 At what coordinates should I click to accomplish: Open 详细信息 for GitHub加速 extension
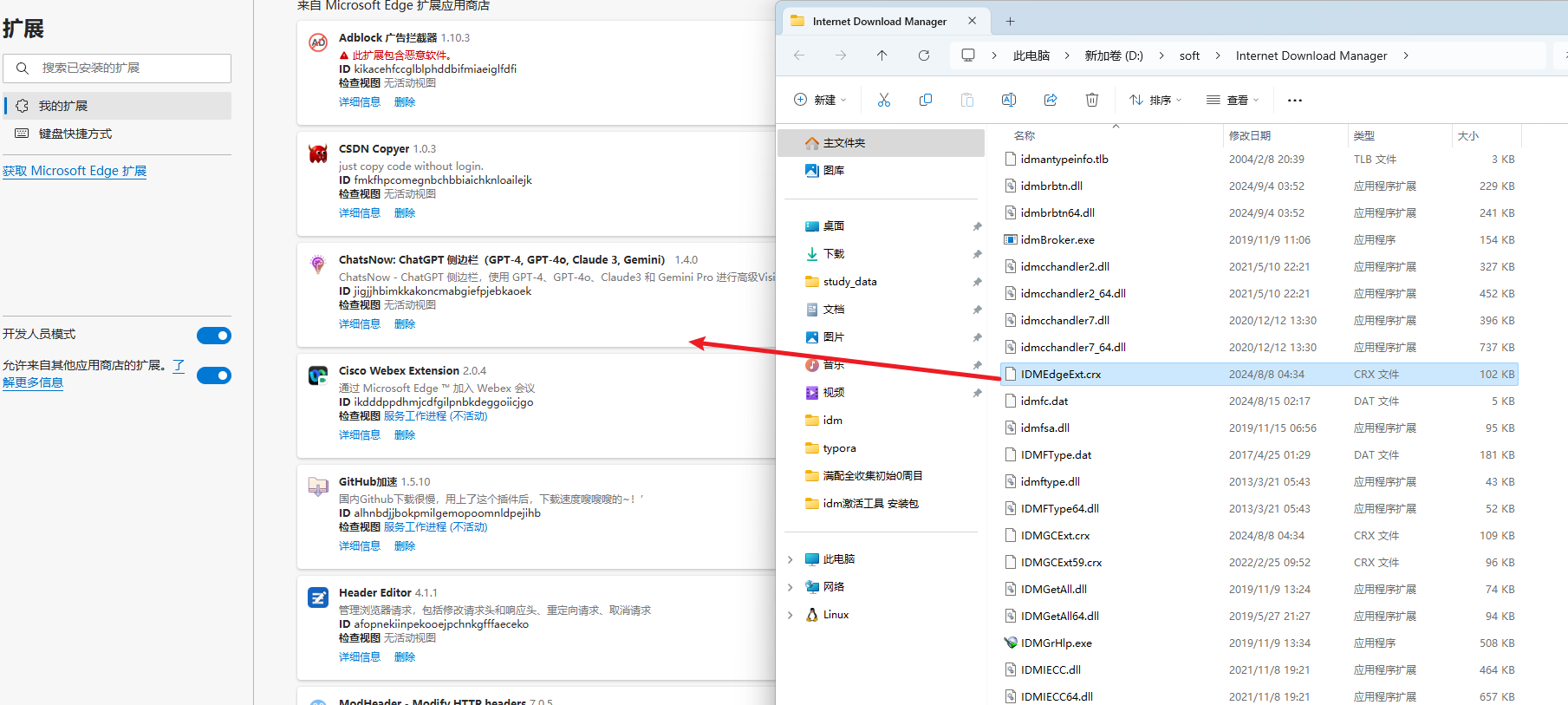pyautogui.click(x=360, y=545)
